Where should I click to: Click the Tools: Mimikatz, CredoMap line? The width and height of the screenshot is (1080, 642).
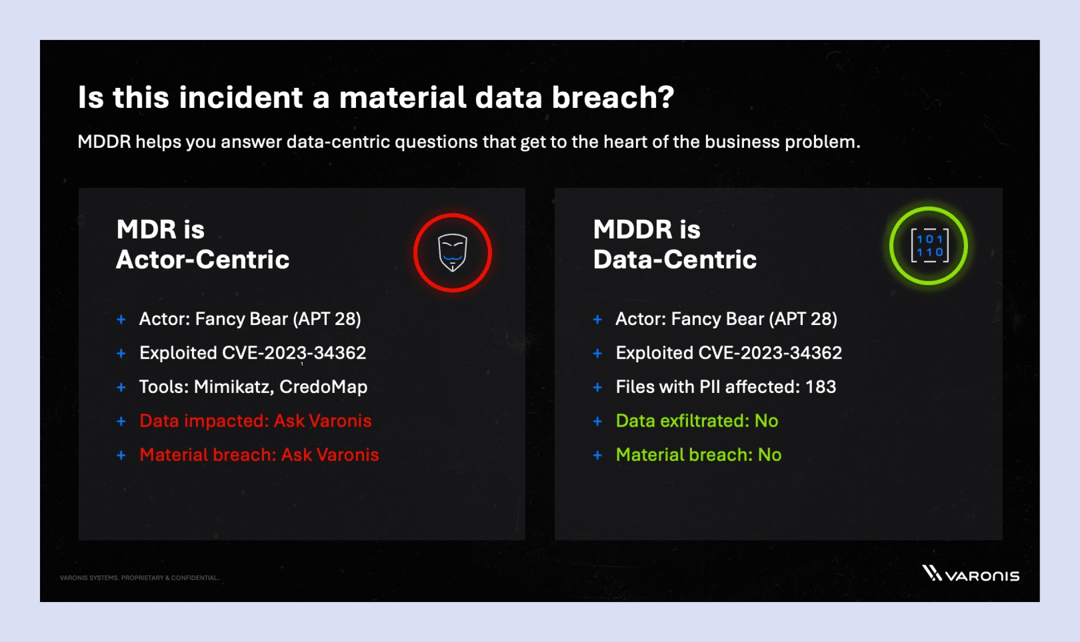[x=253, y=387]
